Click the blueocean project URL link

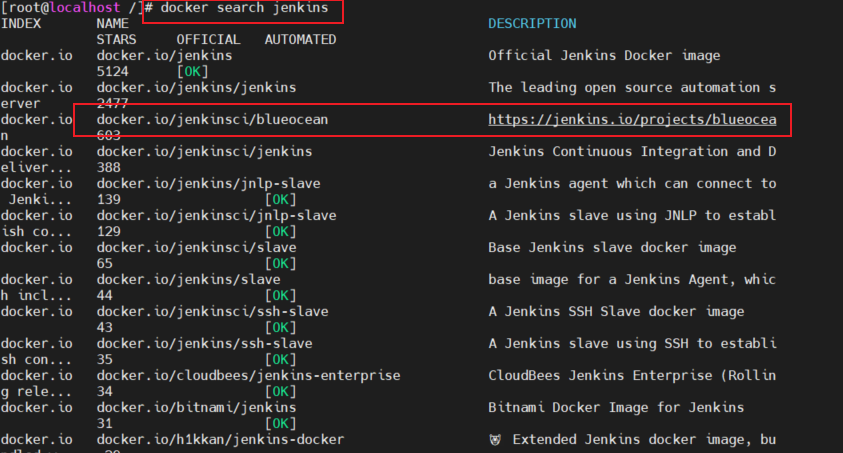(632, 120)
